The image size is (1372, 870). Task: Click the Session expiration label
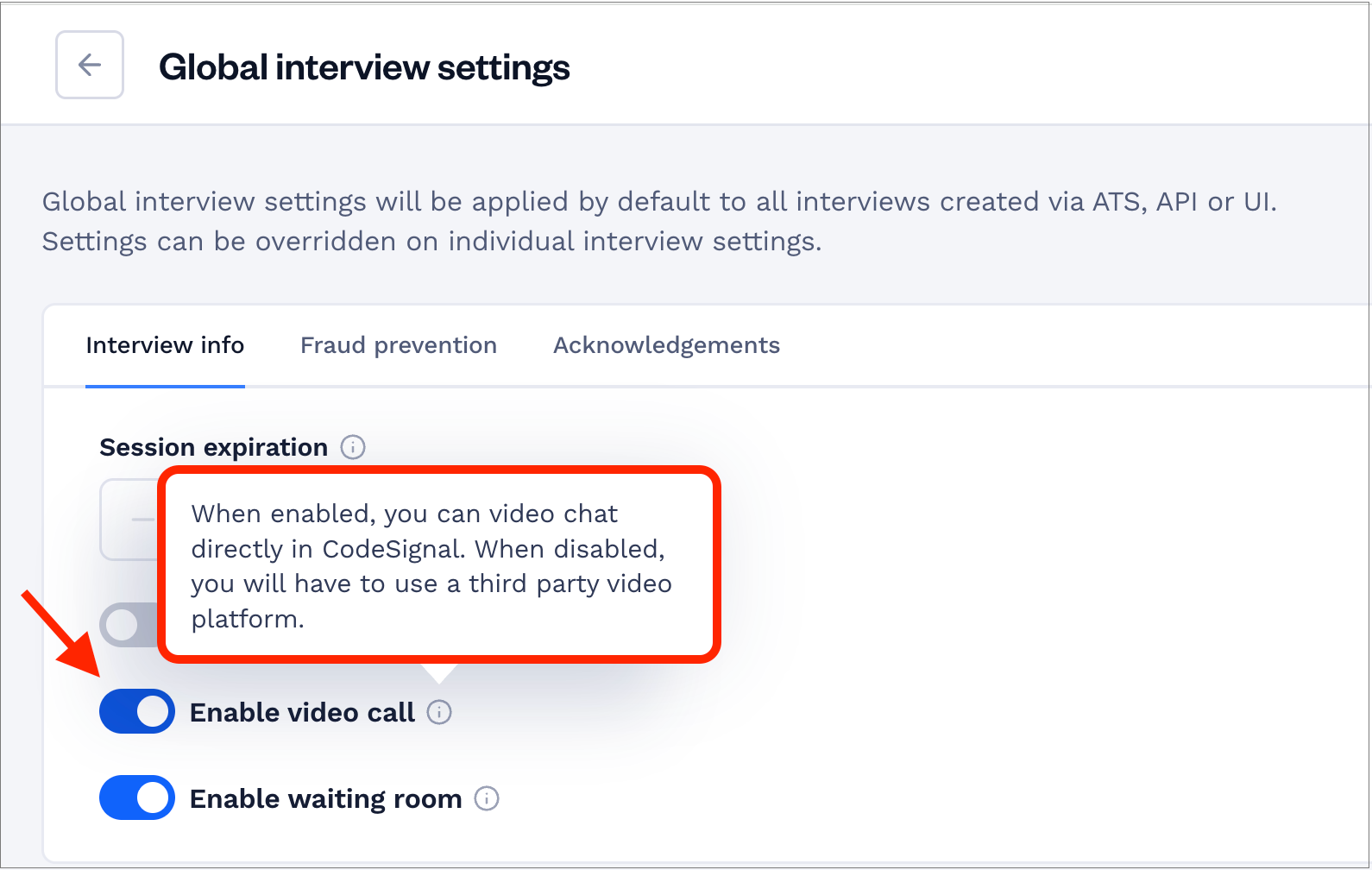213,447
